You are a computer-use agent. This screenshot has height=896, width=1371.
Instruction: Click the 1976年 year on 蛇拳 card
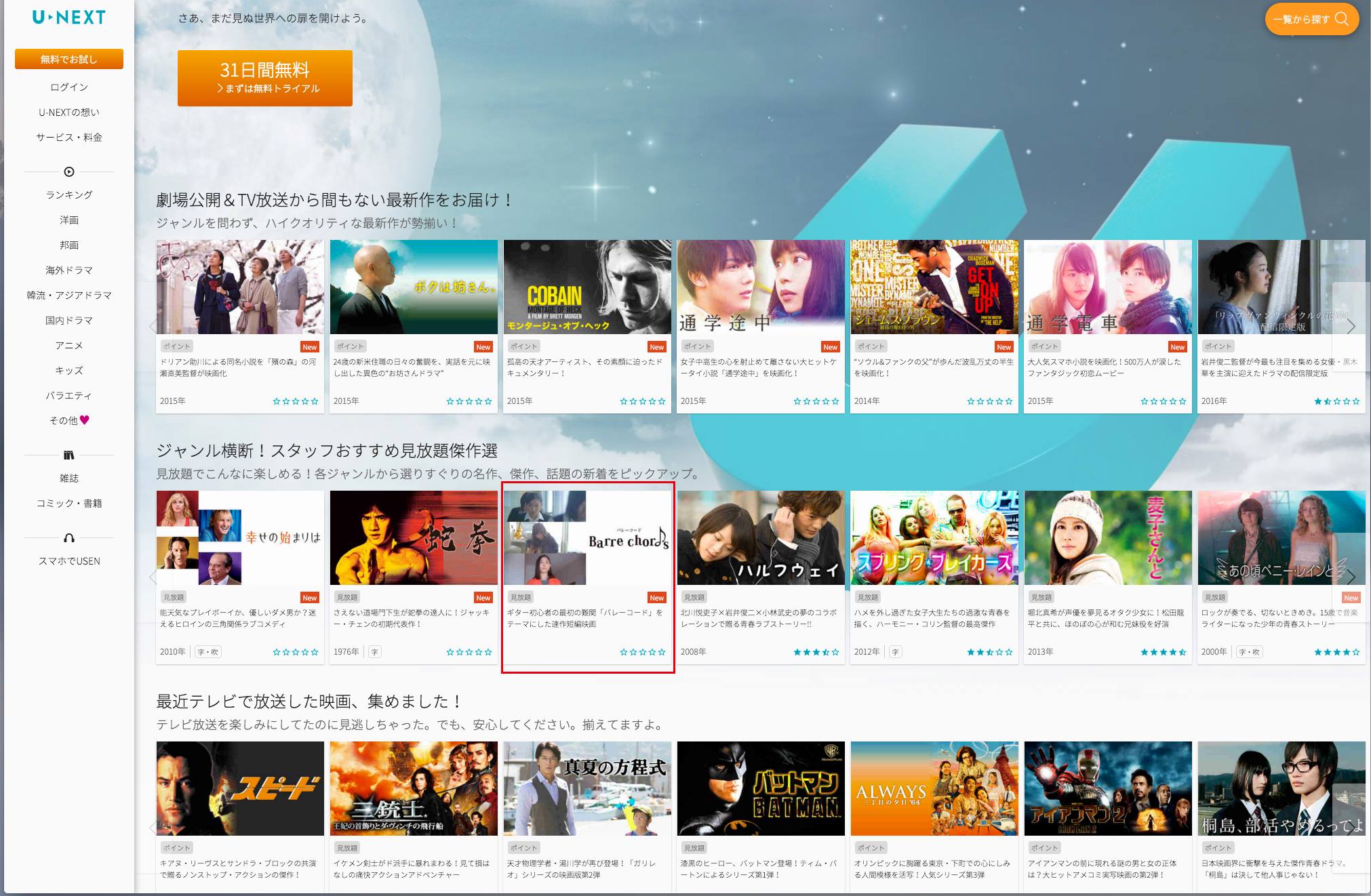346,652
